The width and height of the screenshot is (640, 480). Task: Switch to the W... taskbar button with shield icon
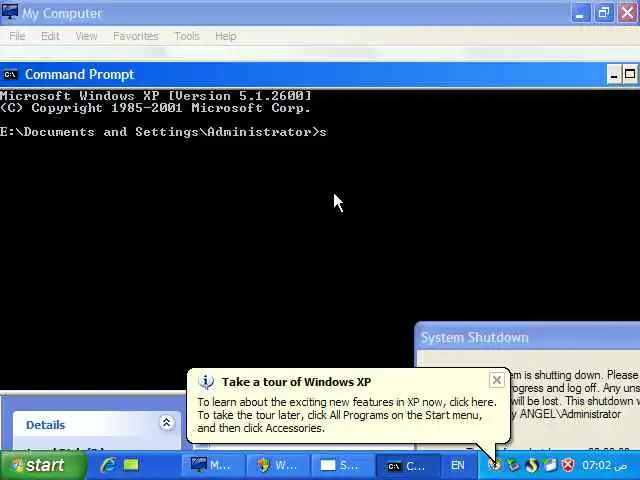coord(277,465)
